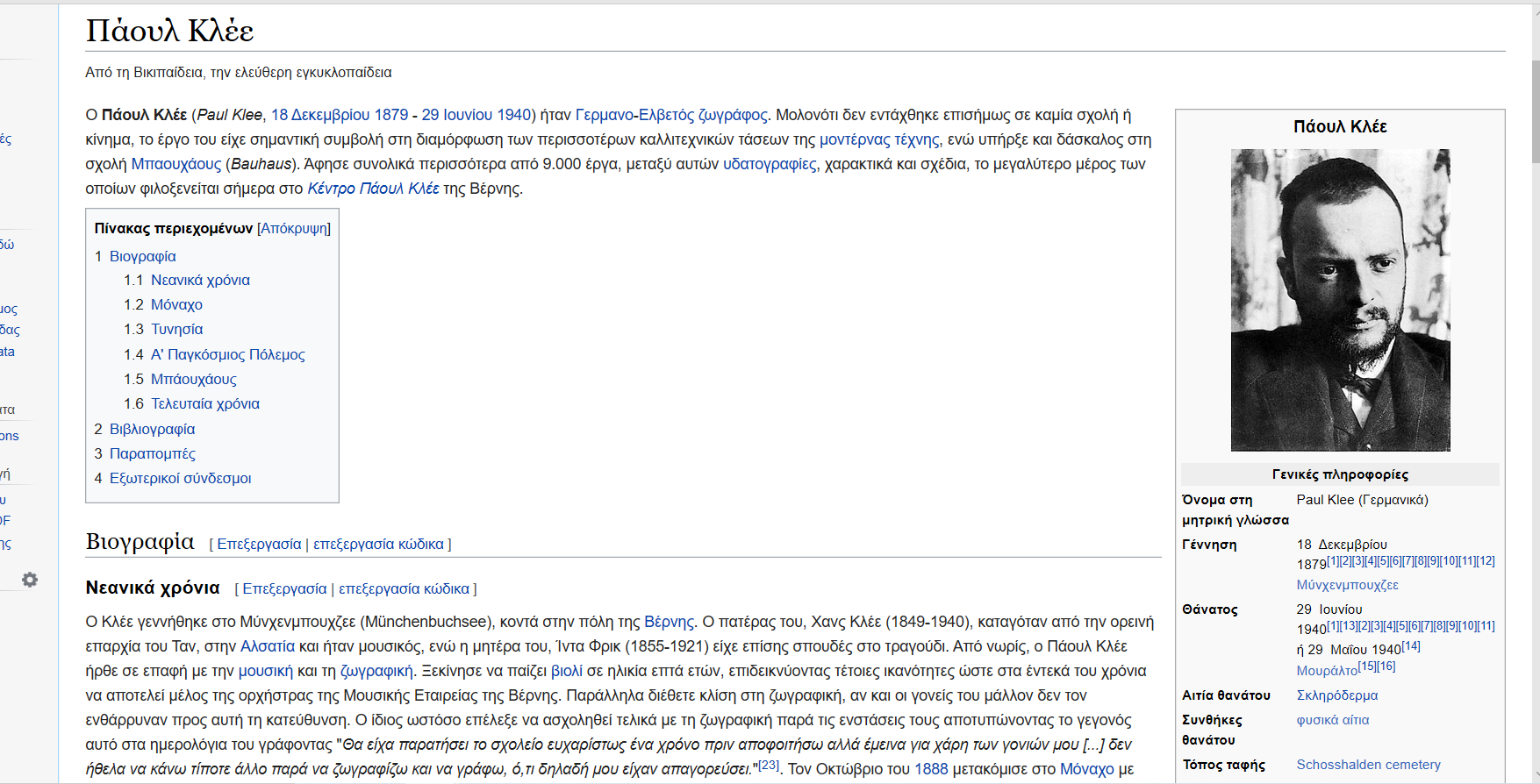This screenshot has height=784, width=1540.
Task: Go to section 1.6 Τελευταία χρόνια
Action: [x=204, y=403]
